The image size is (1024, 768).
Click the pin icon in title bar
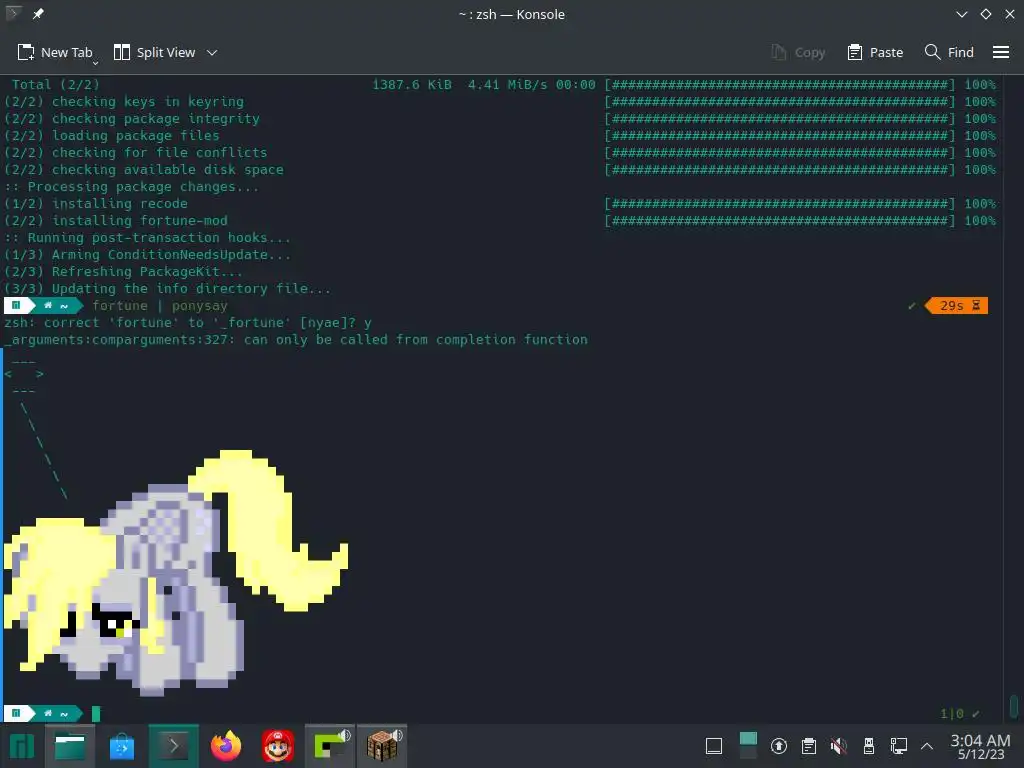tap(38, 14)
